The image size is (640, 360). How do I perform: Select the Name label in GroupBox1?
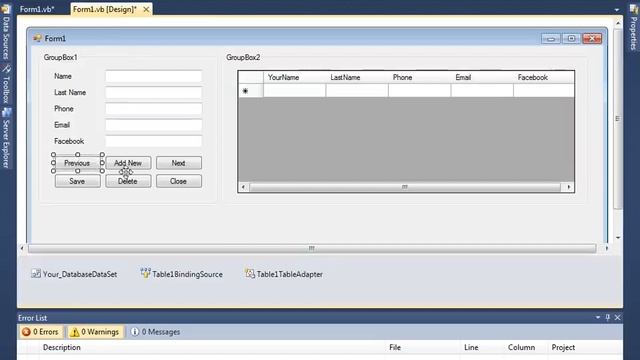click(x=62, y=76)
